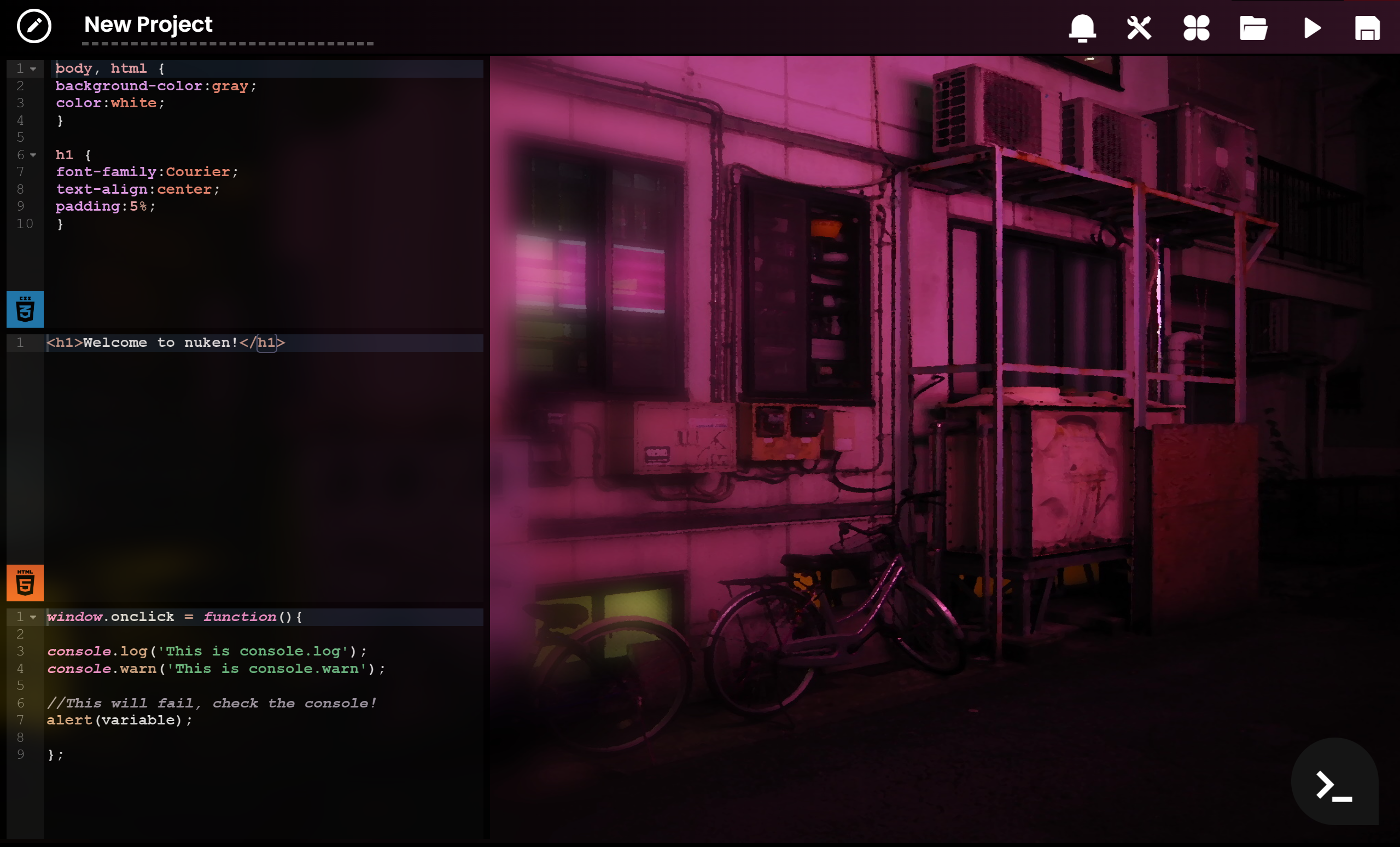Screen dimensions: 1400x847
Task: Click the console.warn statement line
Action: [216, 669]
